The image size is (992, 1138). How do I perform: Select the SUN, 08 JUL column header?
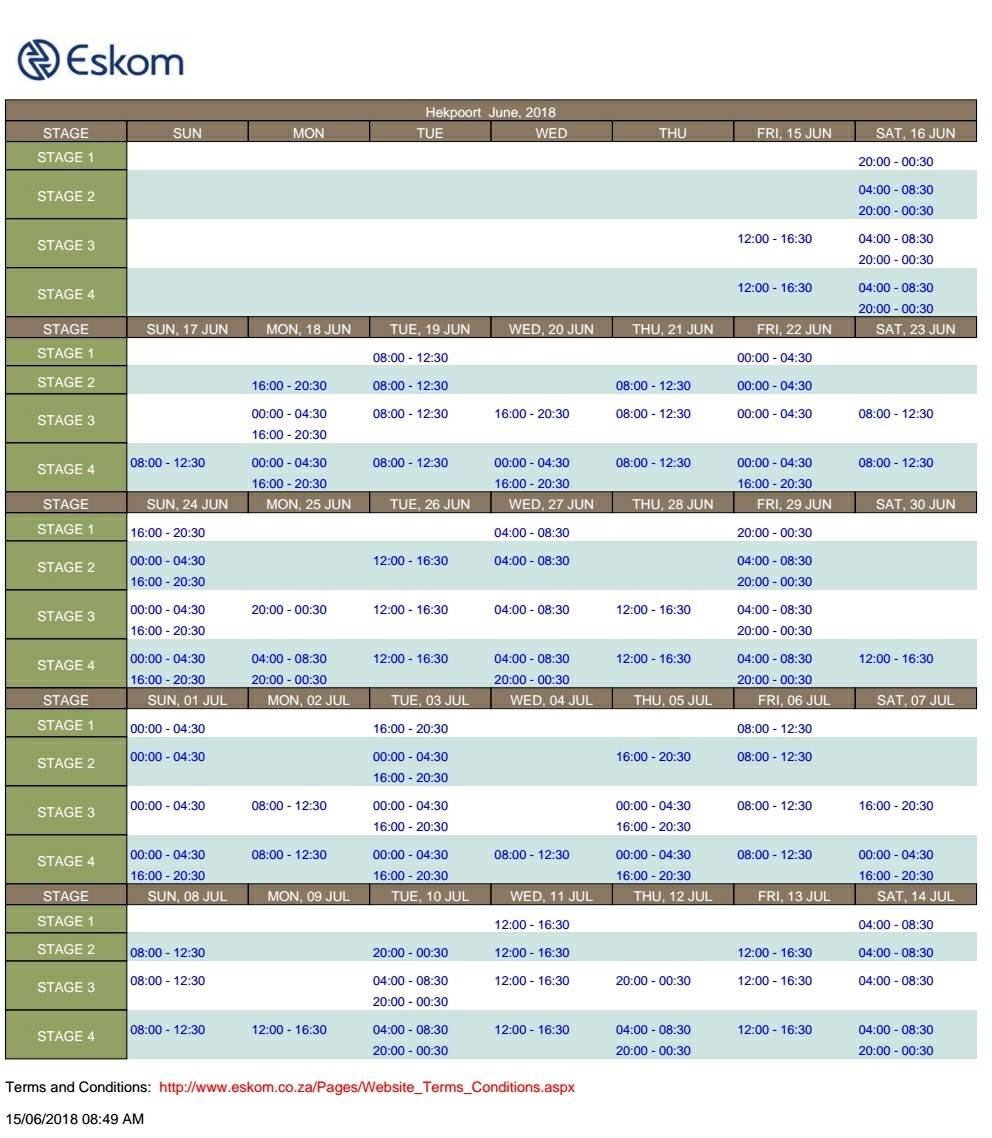click(x=187, y=896)
